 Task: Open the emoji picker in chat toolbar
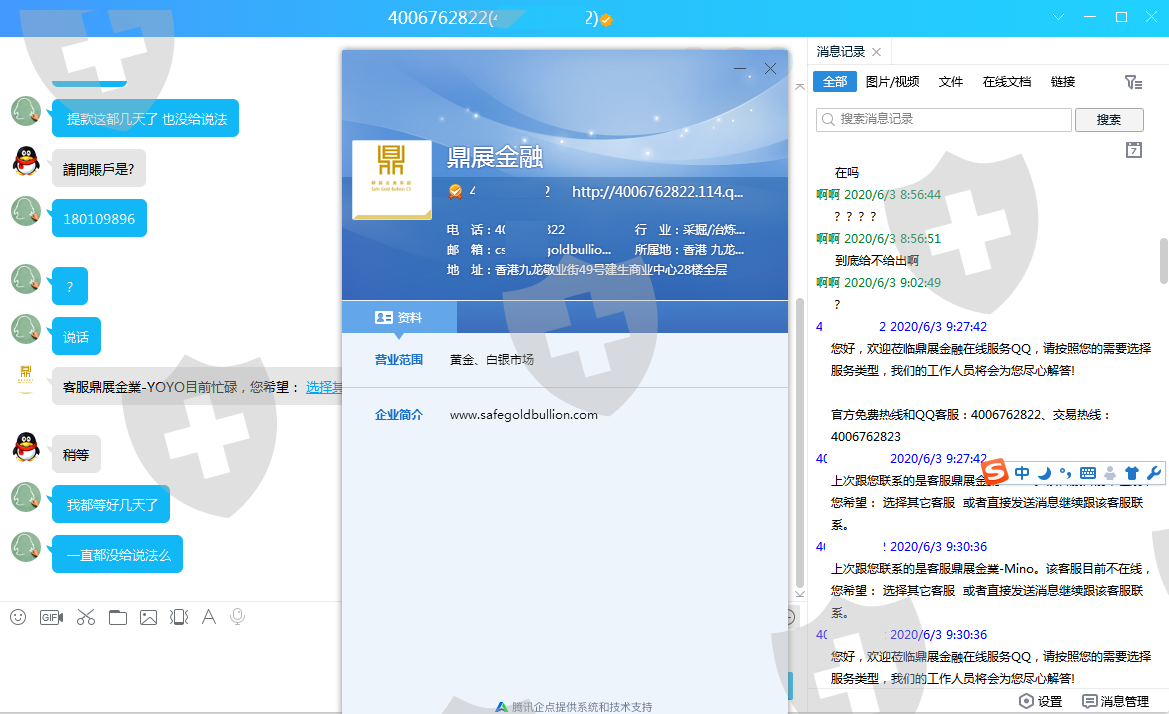[x=18, y=617]
